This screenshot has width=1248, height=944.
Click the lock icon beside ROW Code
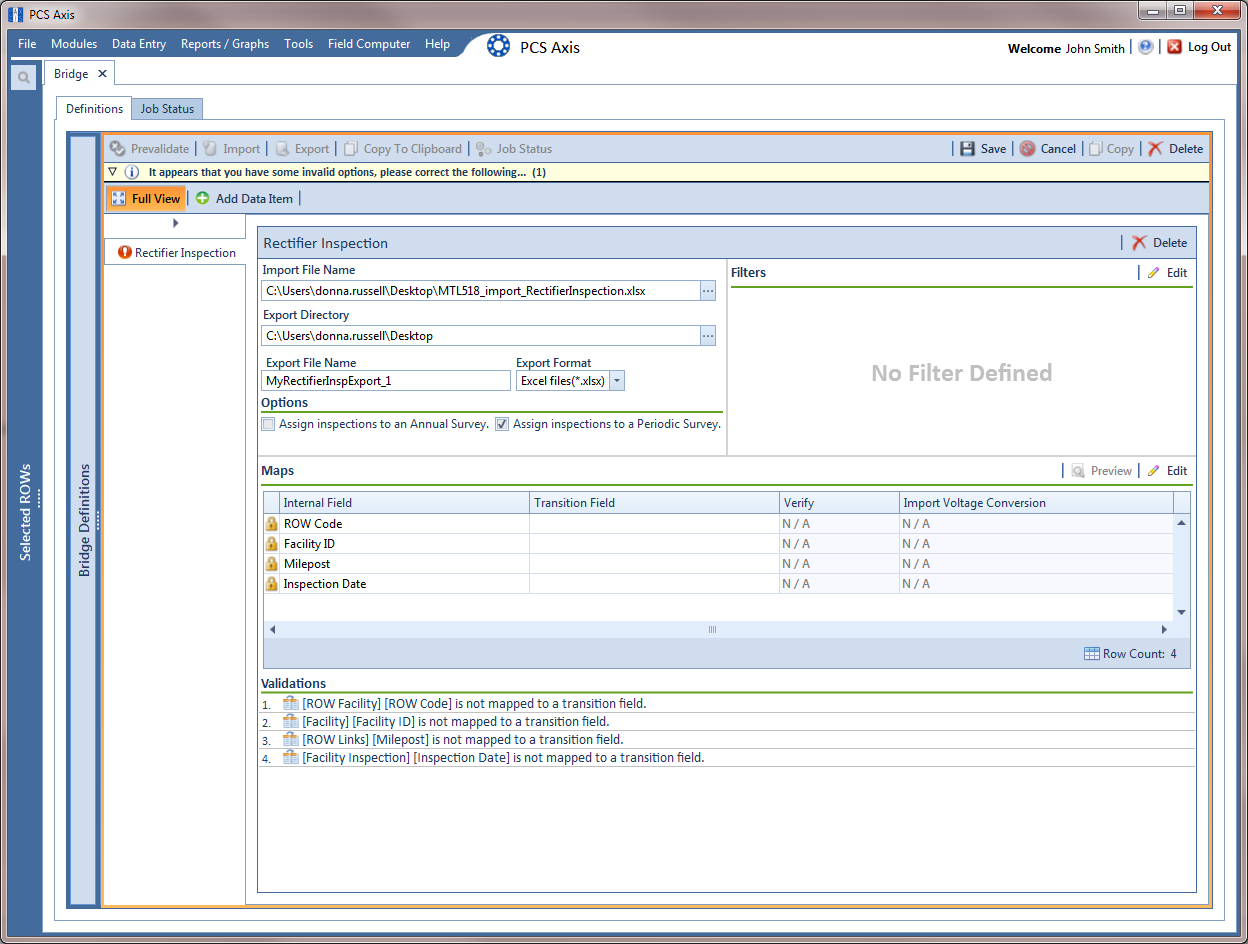[x=271, y=524]
